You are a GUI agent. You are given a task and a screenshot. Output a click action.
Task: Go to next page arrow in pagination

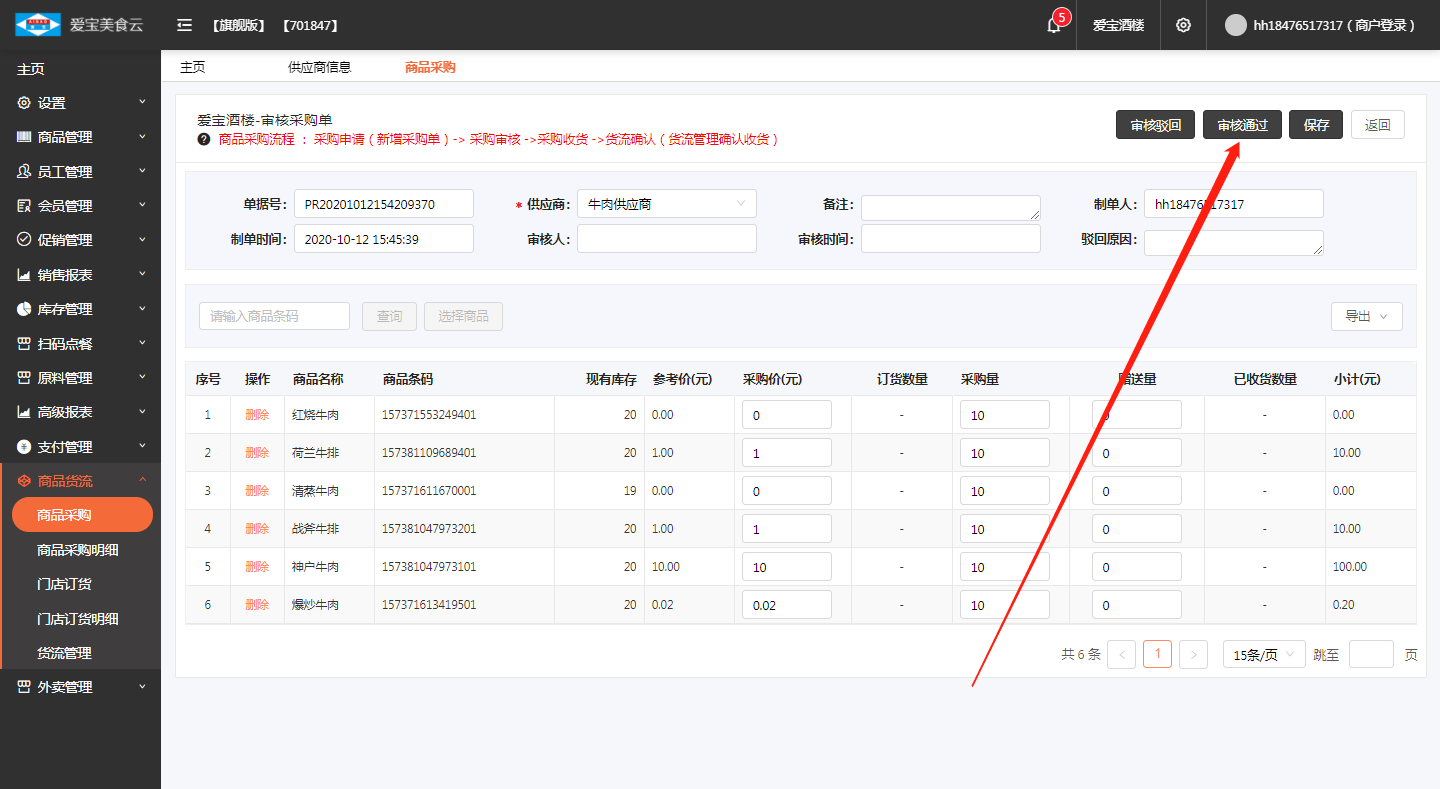1193,655
